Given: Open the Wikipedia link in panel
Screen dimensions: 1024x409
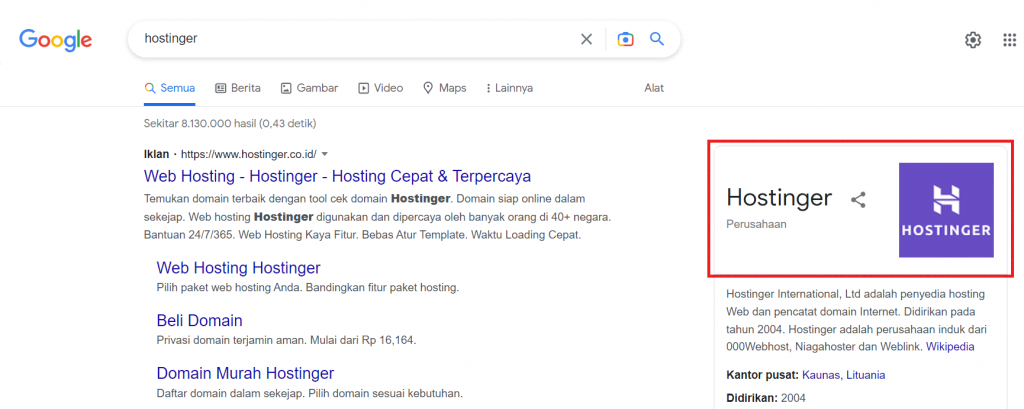Looking at the screenshot, I should tap(950, 346).
